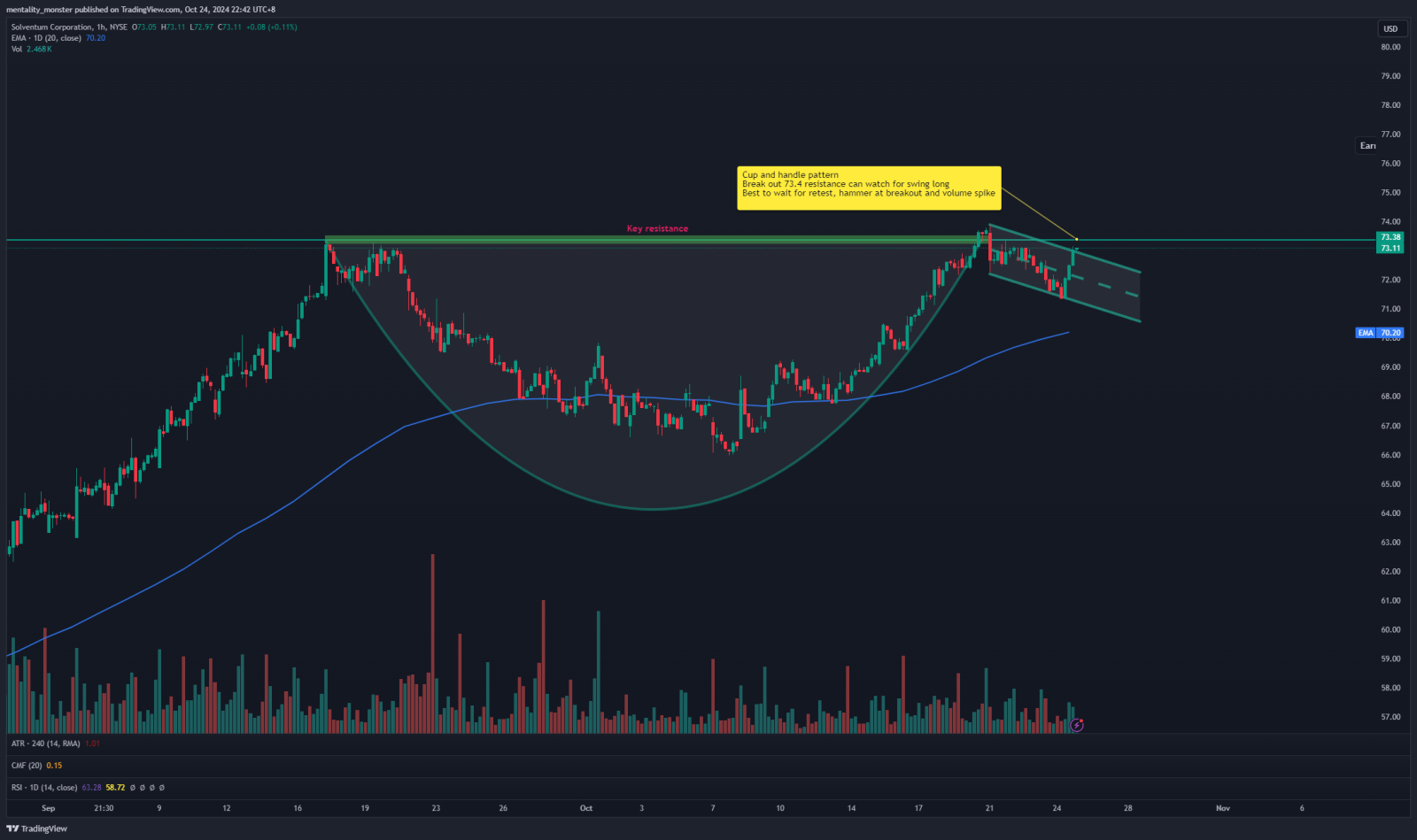Click the Nov label on the time axis
Image resolution: width=1417 pixels, height=840 pixels.
(x=1223, y=808)
